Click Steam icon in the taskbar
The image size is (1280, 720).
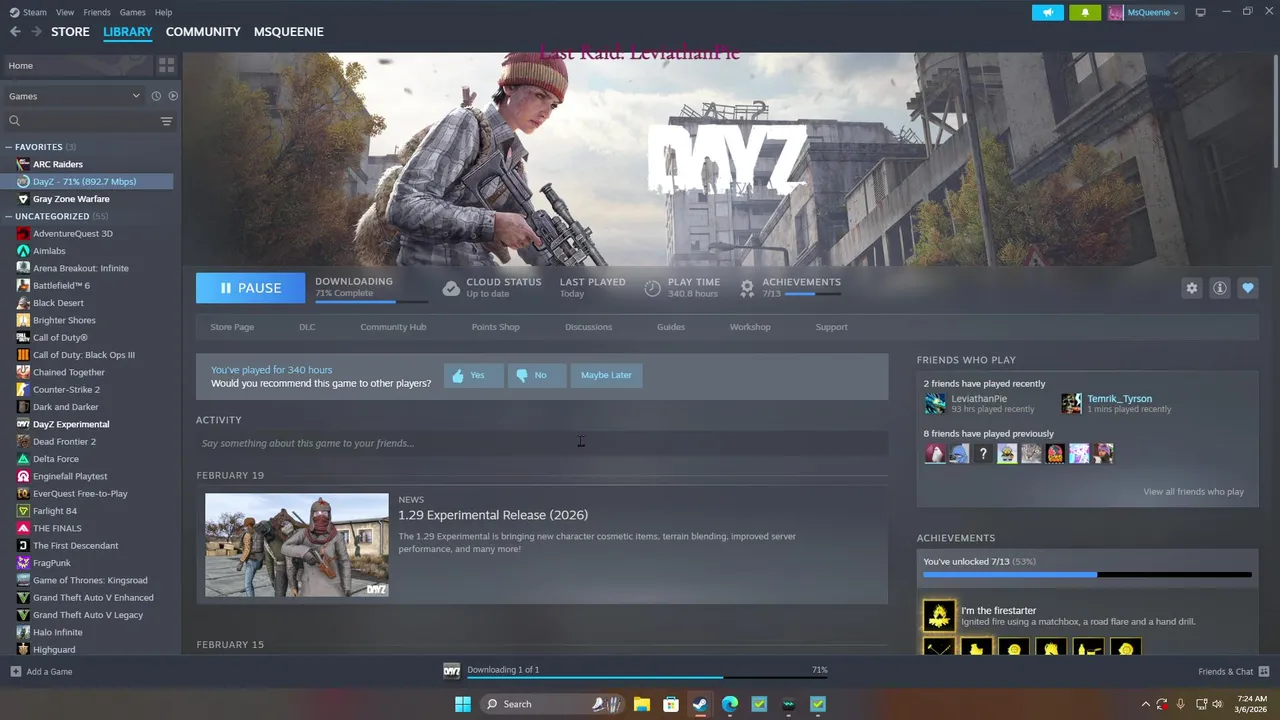click(x=700, y=704)
